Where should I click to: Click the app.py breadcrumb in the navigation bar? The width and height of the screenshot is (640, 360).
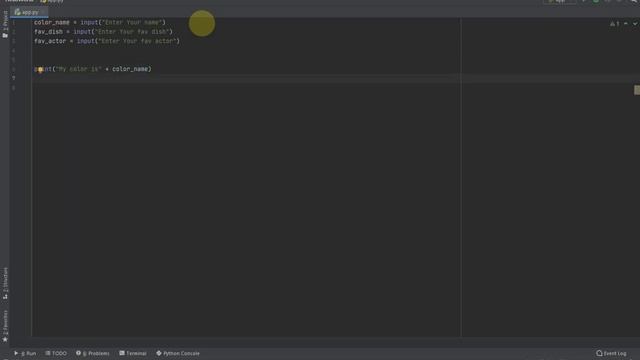pos(52,1)
